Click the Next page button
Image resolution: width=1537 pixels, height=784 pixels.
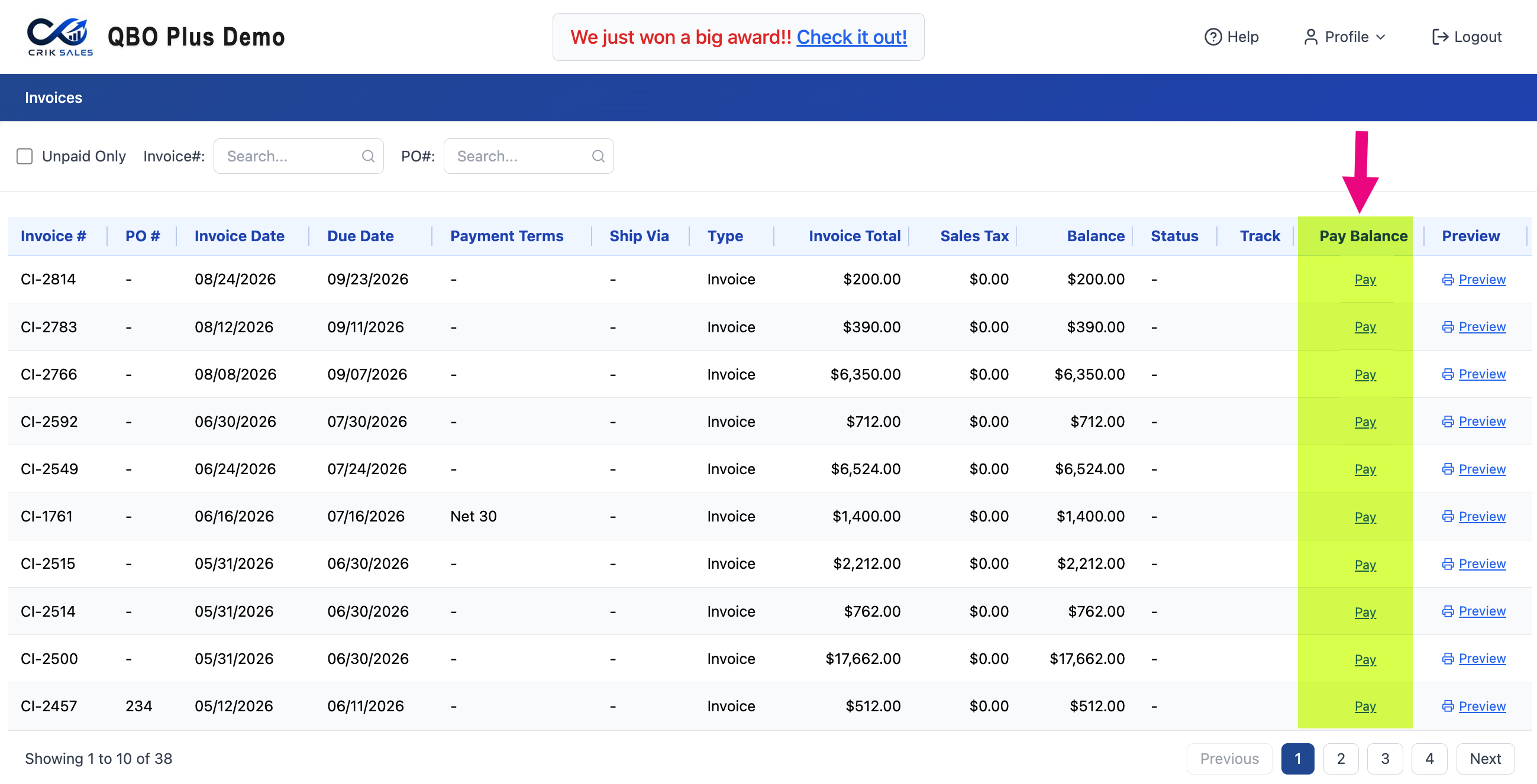click(x=1485, y=759)
